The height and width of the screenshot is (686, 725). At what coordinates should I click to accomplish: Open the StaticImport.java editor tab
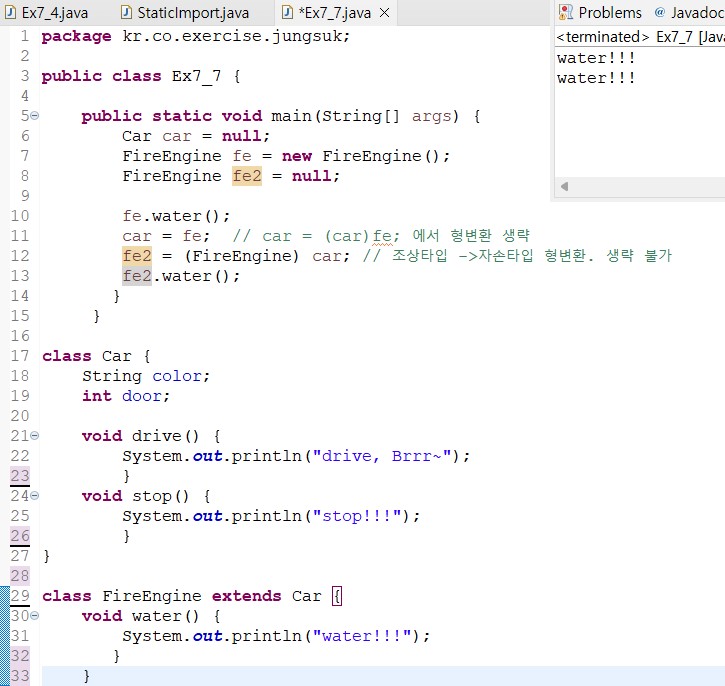(185, 12)
